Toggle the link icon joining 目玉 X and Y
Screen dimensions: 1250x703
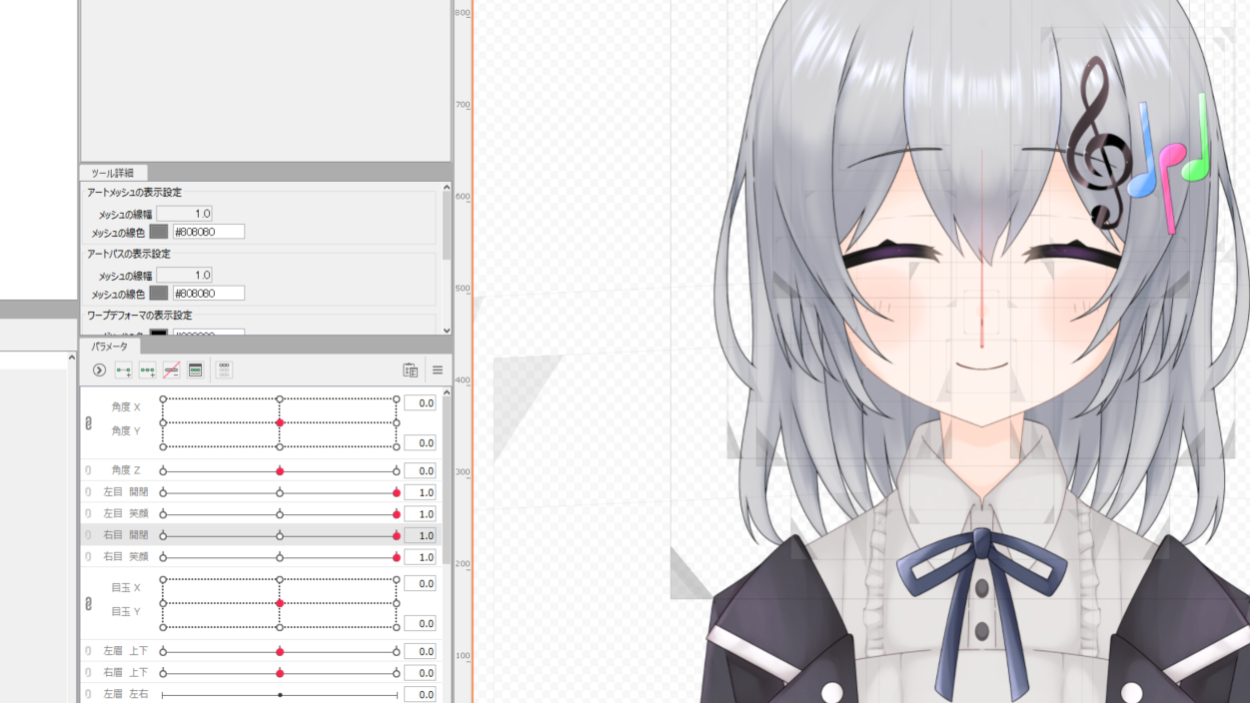pyautogui.click(x=88, y=604)
